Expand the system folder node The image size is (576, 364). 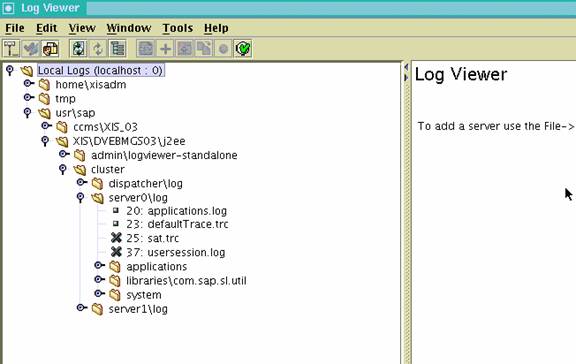[x=99, y=293]
